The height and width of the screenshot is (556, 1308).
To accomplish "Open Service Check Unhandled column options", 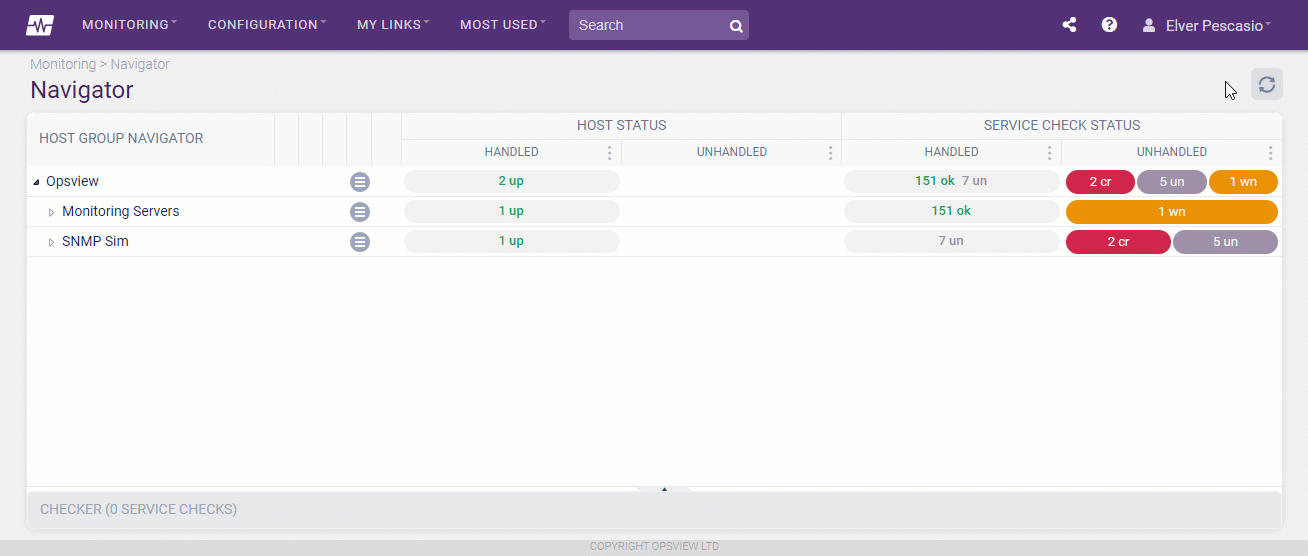I will click(x=1270, y=153).
